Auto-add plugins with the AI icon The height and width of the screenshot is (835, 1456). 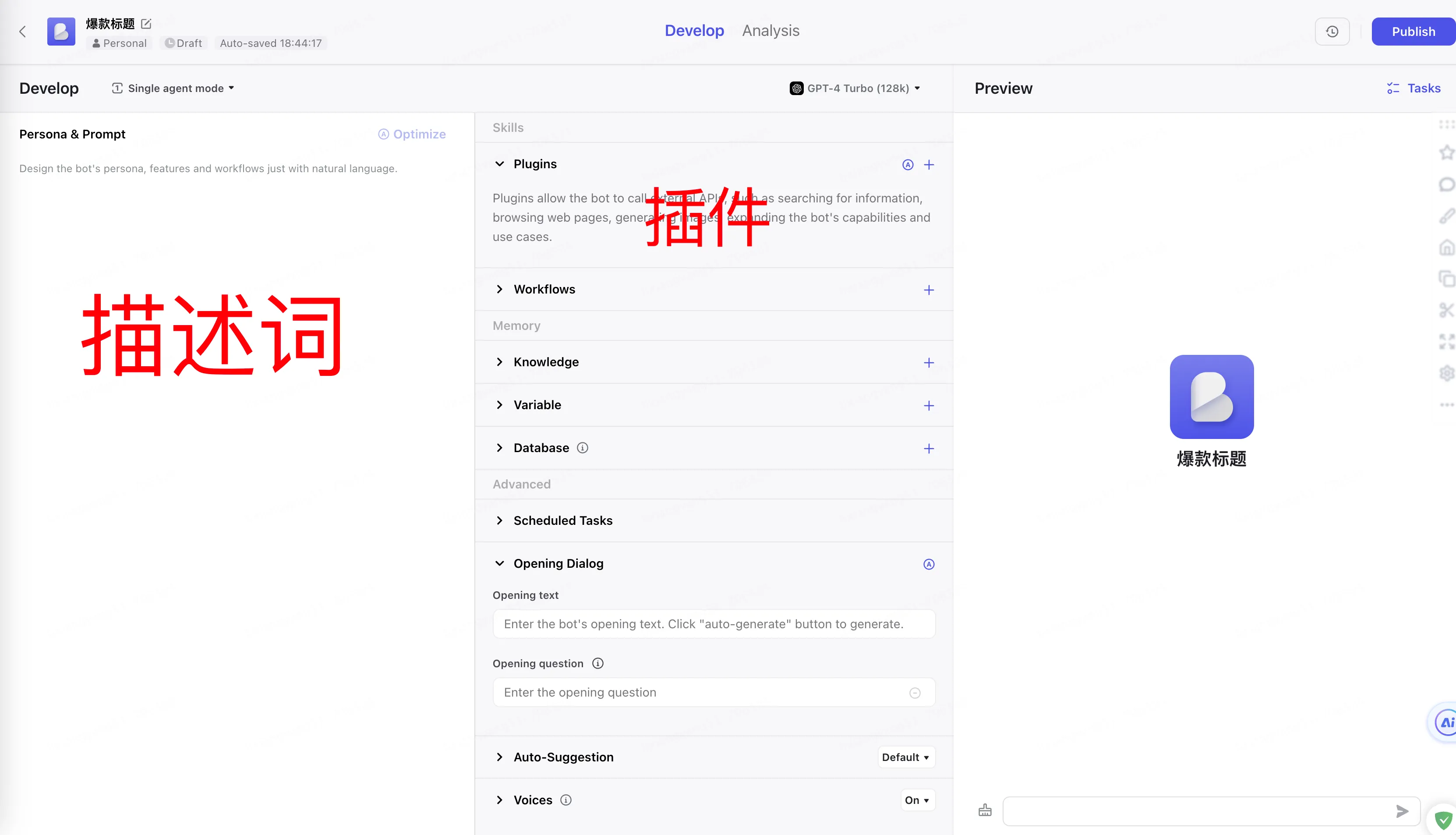point(908,165)
